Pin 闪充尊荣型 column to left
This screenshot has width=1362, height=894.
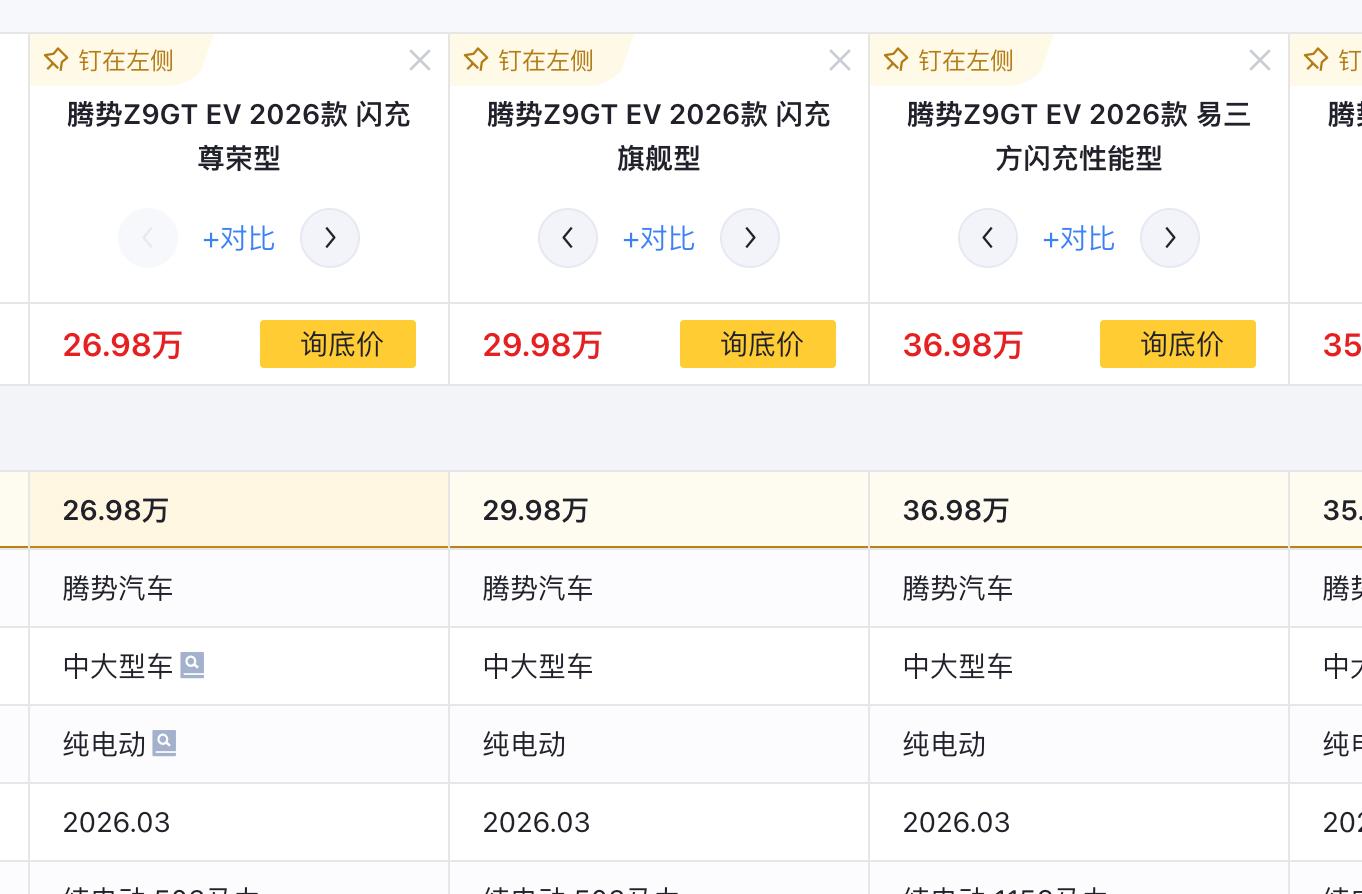pyautogui.click(x=110, y=61)
